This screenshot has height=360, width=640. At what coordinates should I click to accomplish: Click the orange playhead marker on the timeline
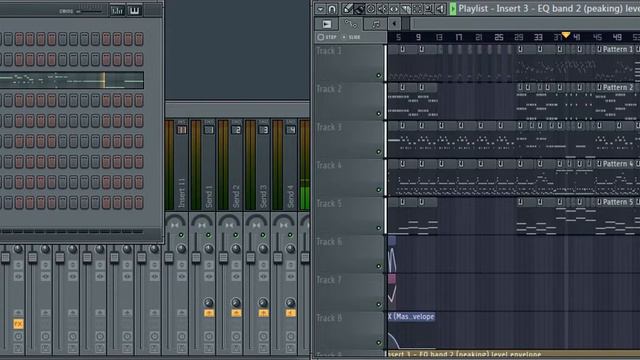[566, 35]
